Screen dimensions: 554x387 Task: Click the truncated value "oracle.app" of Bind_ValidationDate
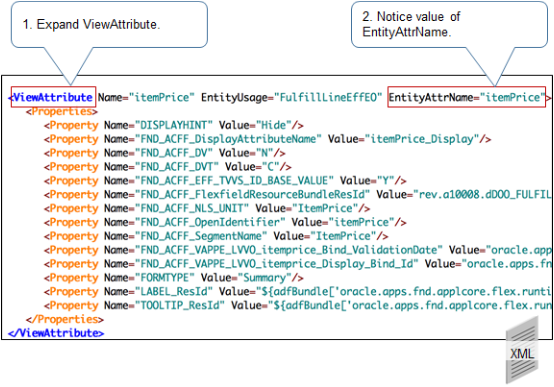[x=519, y=250]
